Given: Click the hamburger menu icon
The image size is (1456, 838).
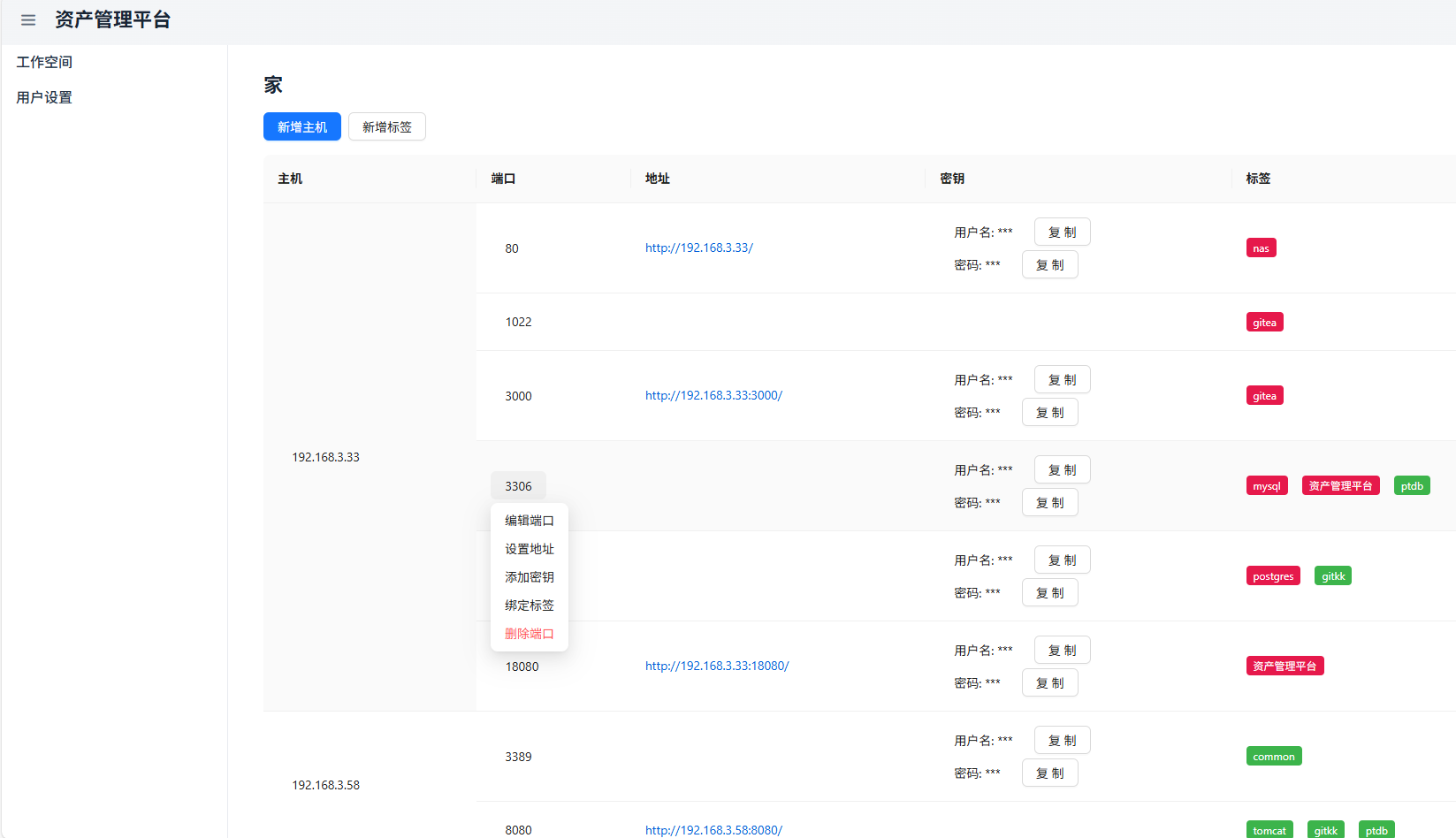Looking at the screenshot, I should 28,20.
